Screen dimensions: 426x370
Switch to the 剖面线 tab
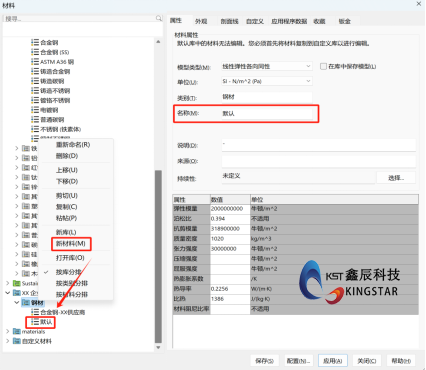point(229,21)
